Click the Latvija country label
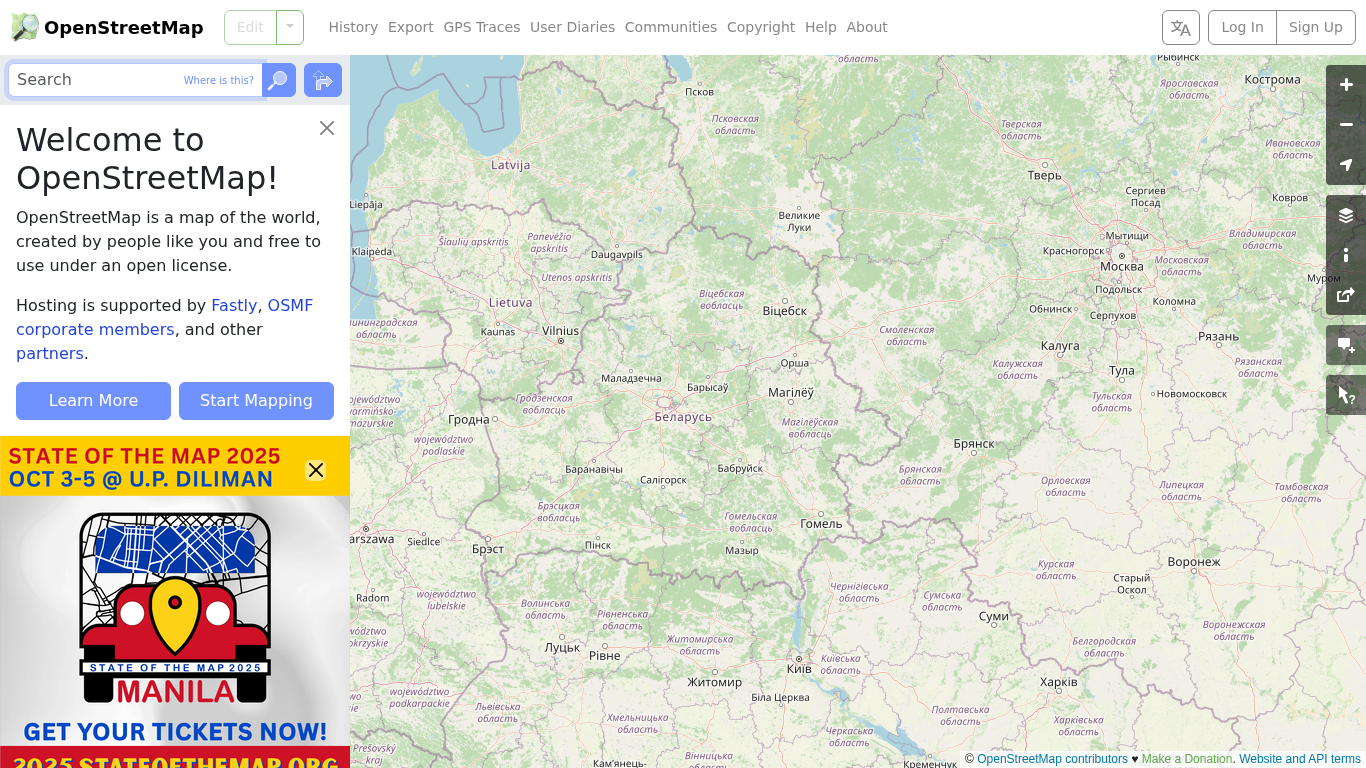The width and height of the screenshot is (1366, 768). click(x=510, y=165)
